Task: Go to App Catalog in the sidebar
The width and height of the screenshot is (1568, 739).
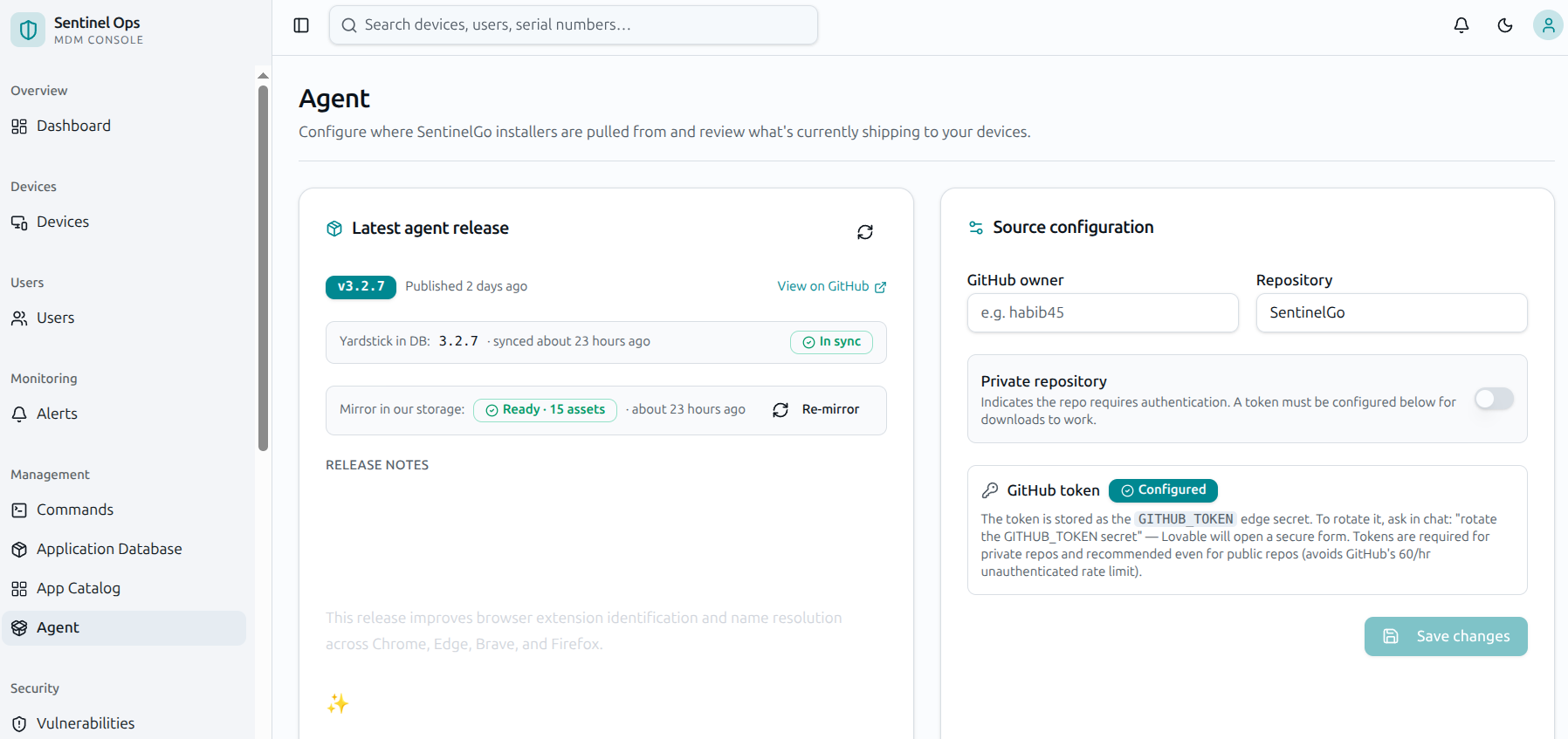Action: point(124,589)
